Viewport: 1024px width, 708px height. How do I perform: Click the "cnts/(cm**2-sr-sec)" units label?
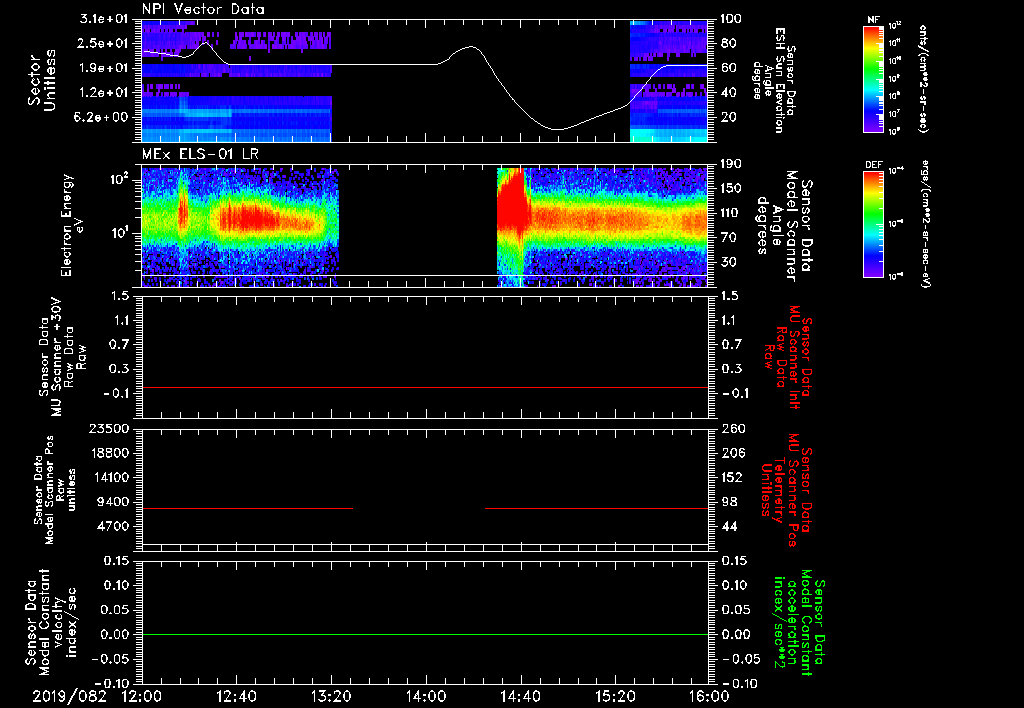[923, 78]
